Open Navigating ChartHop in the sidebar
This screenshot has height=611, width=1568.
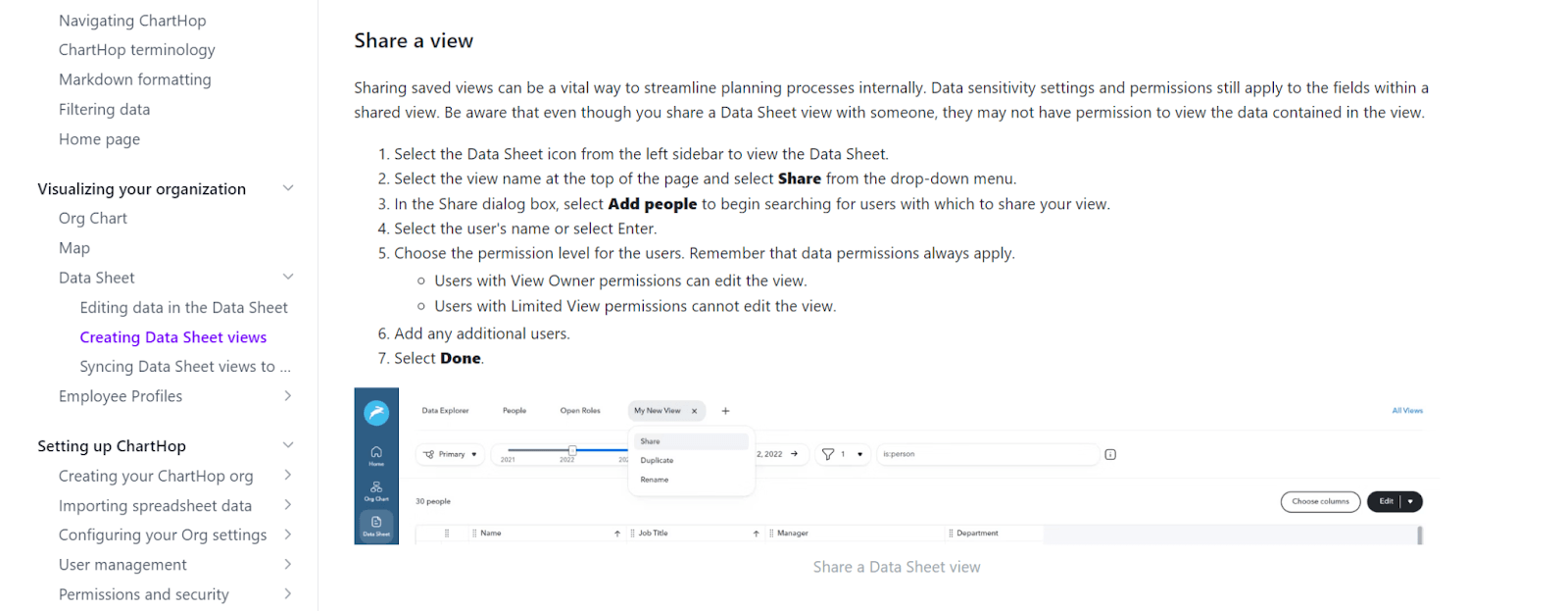[x=132, y=21]
